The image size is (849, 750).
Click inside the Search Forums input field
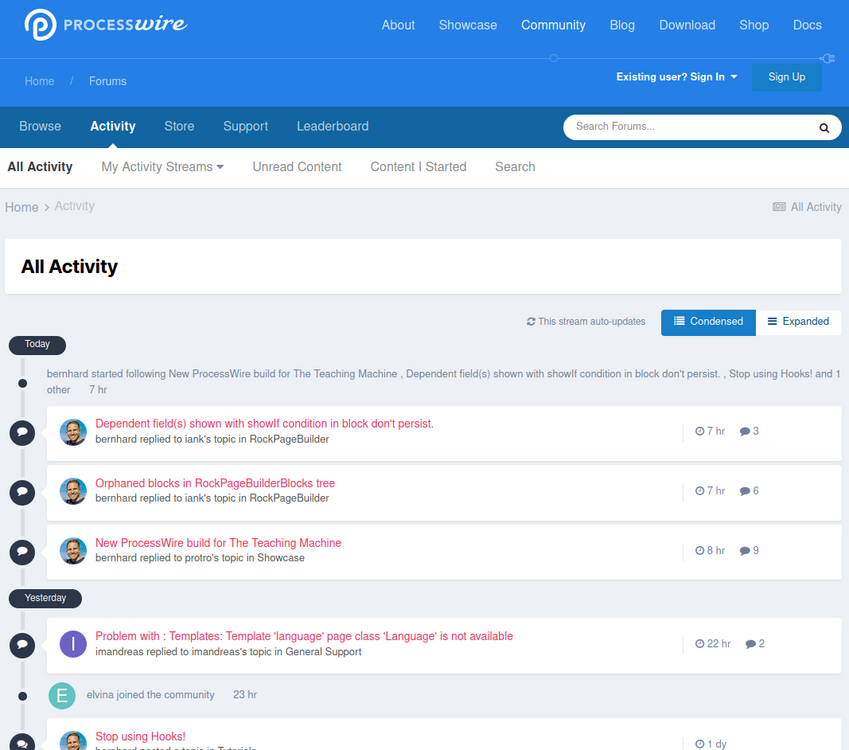(x=680, y=128)
